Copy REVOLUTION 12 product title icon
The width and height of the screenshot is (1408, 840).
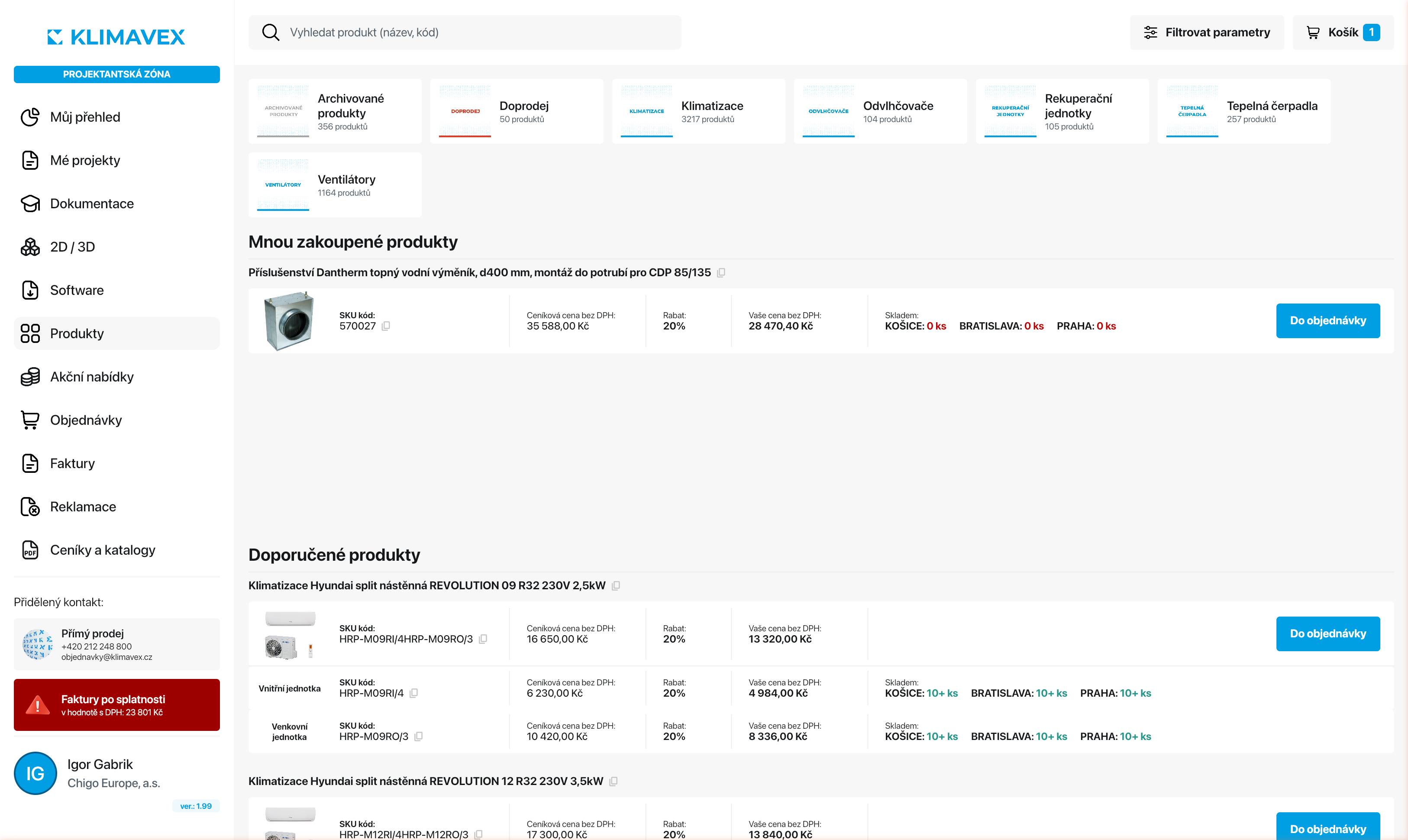point(614,782)
